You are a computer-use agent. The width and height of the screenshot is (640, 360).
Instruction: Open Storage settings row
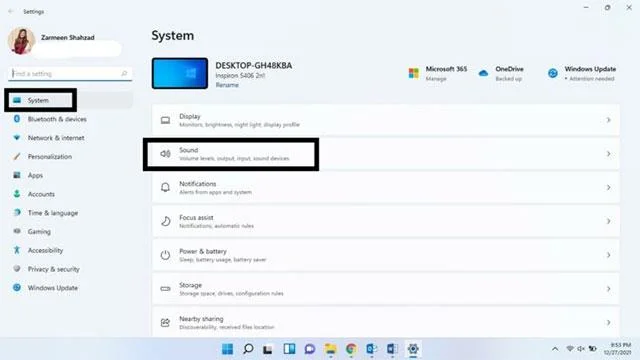click(386, 289)
